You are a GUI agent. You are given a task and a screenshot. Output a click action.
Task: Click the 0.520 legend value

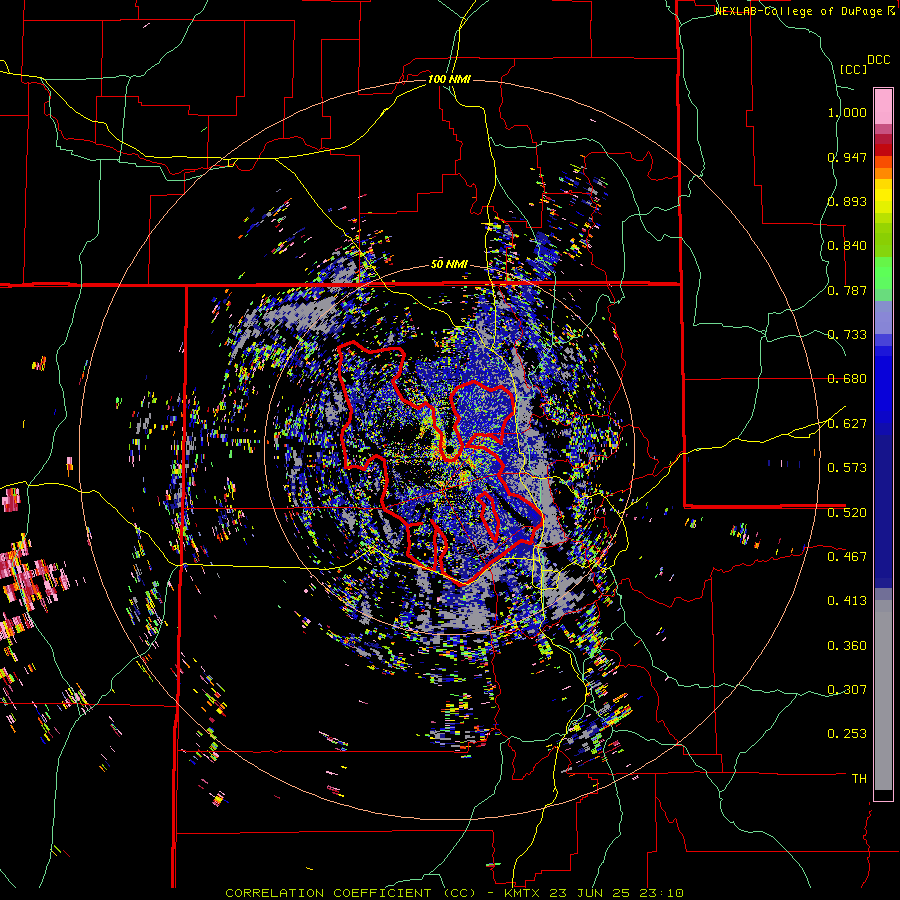[847, 513]
